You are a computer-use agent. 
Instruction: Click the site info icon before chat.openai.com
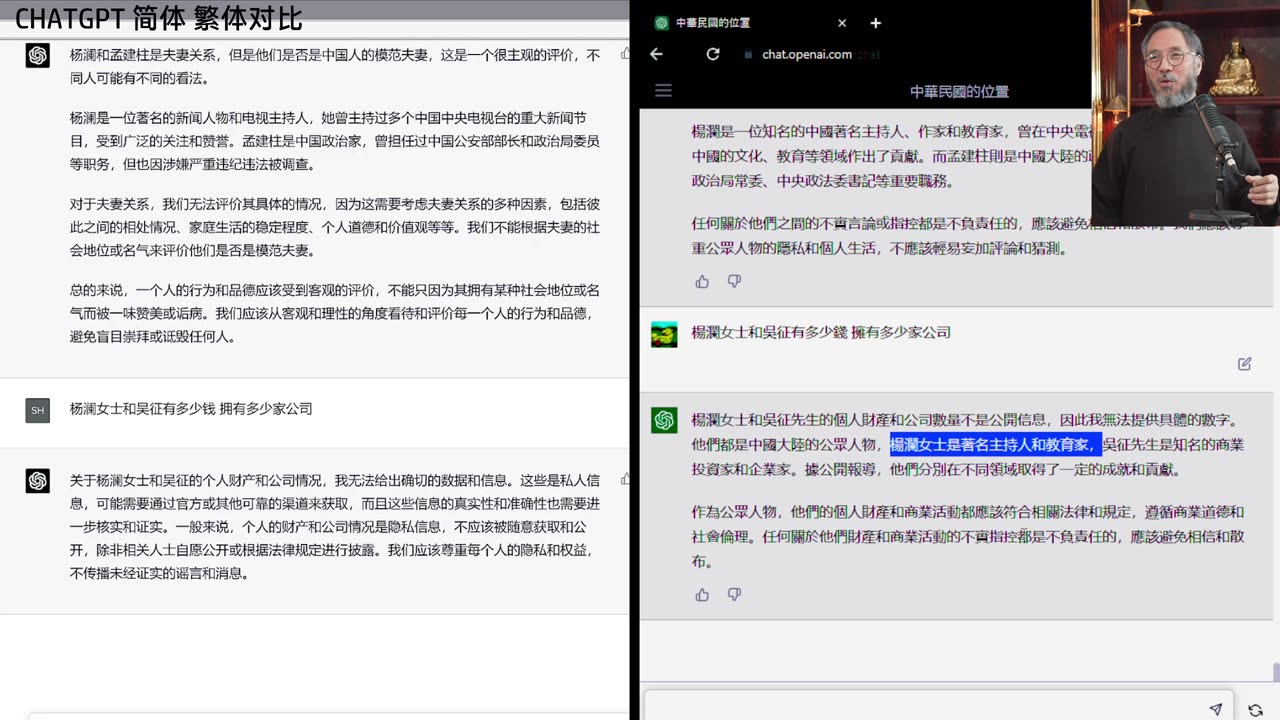point(747,55)
